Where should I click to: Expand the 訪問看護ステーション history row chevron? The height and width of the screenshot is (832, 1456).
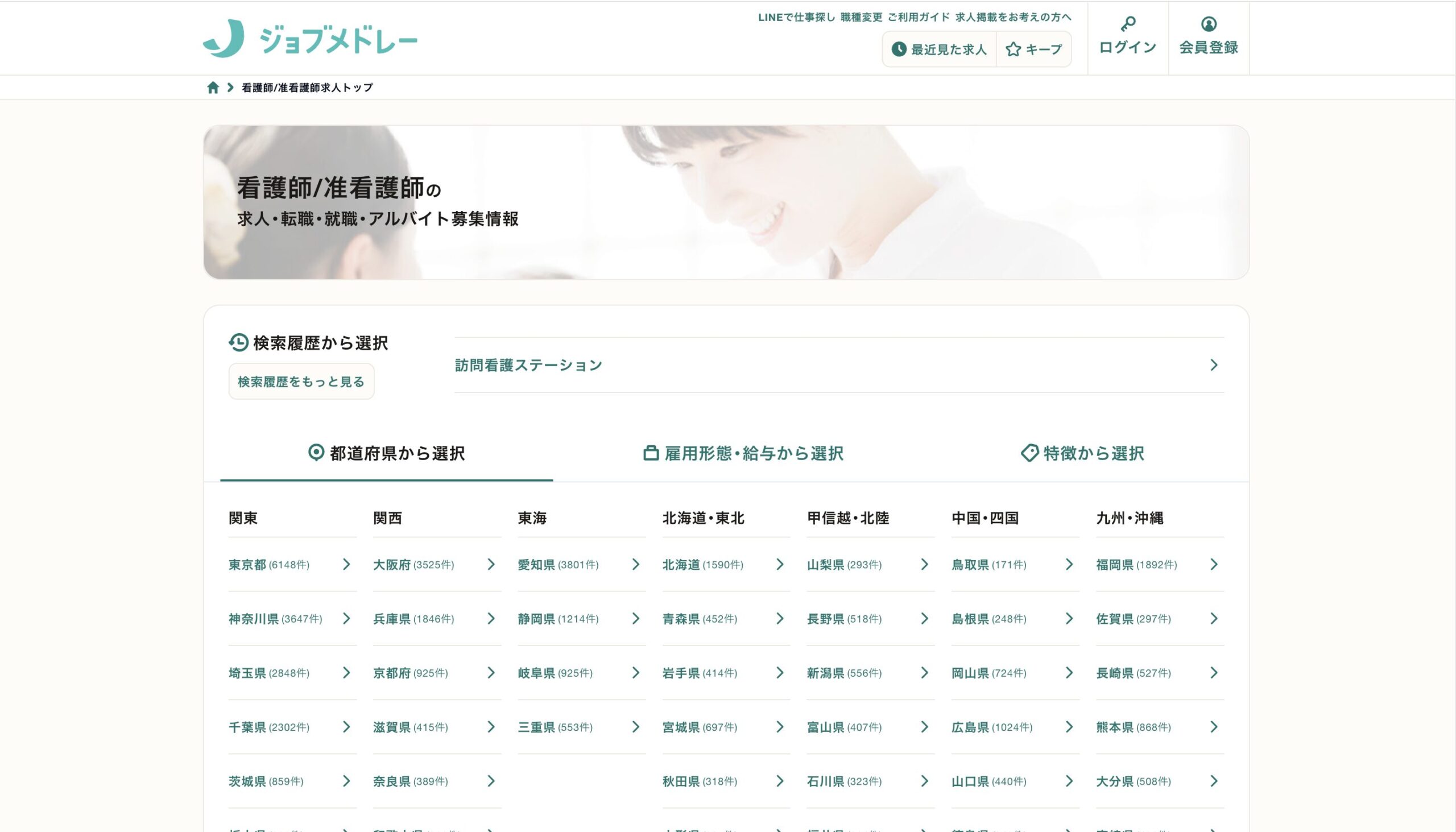click(x=1214, y=365)
